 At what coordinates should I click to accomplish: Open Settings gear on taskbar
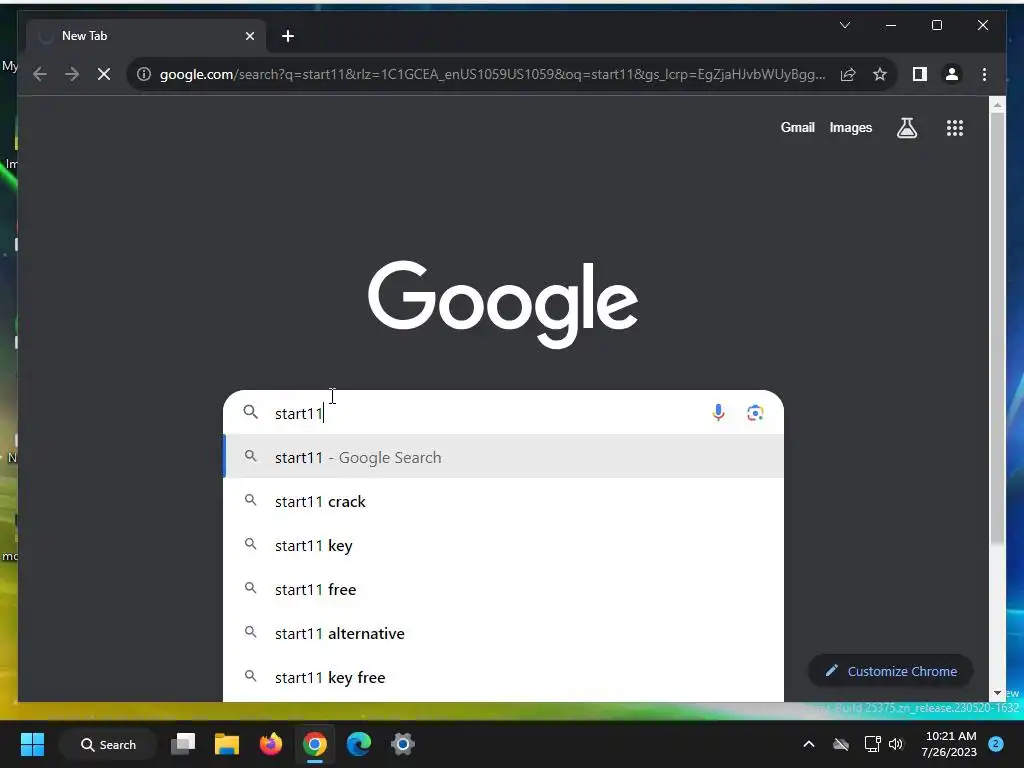tap(402, 744)
